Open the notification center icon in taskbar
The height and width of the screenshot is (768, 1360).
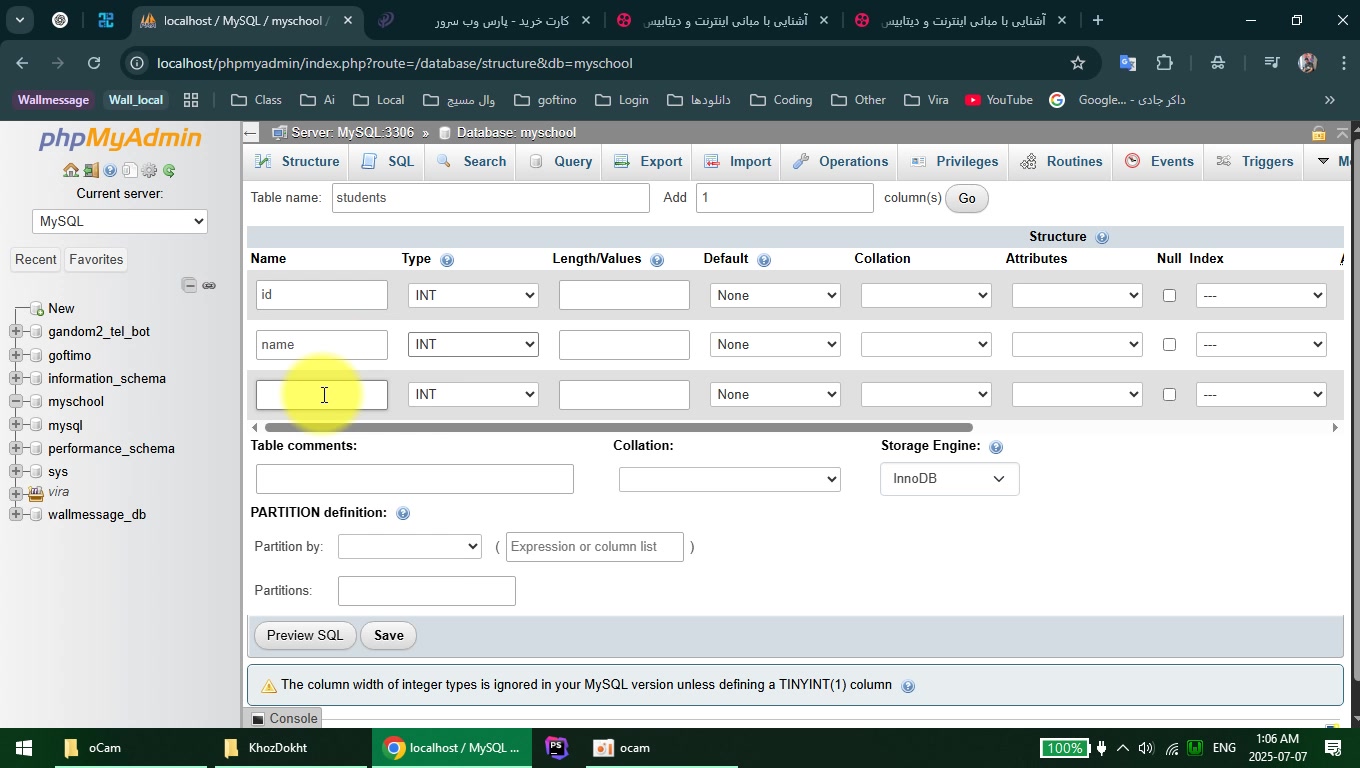click(x=1333, y=748)
